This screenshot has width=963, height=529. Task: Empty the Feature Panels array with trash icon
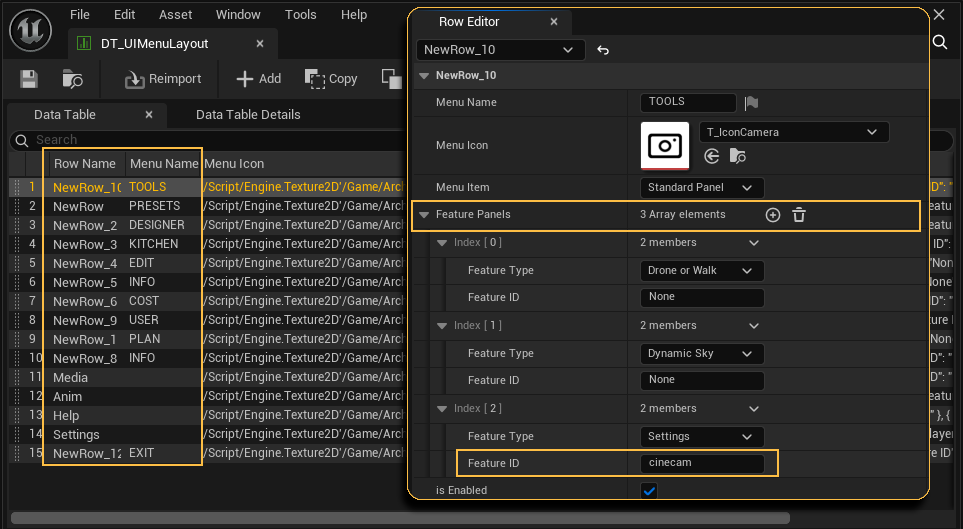(799, 215)
